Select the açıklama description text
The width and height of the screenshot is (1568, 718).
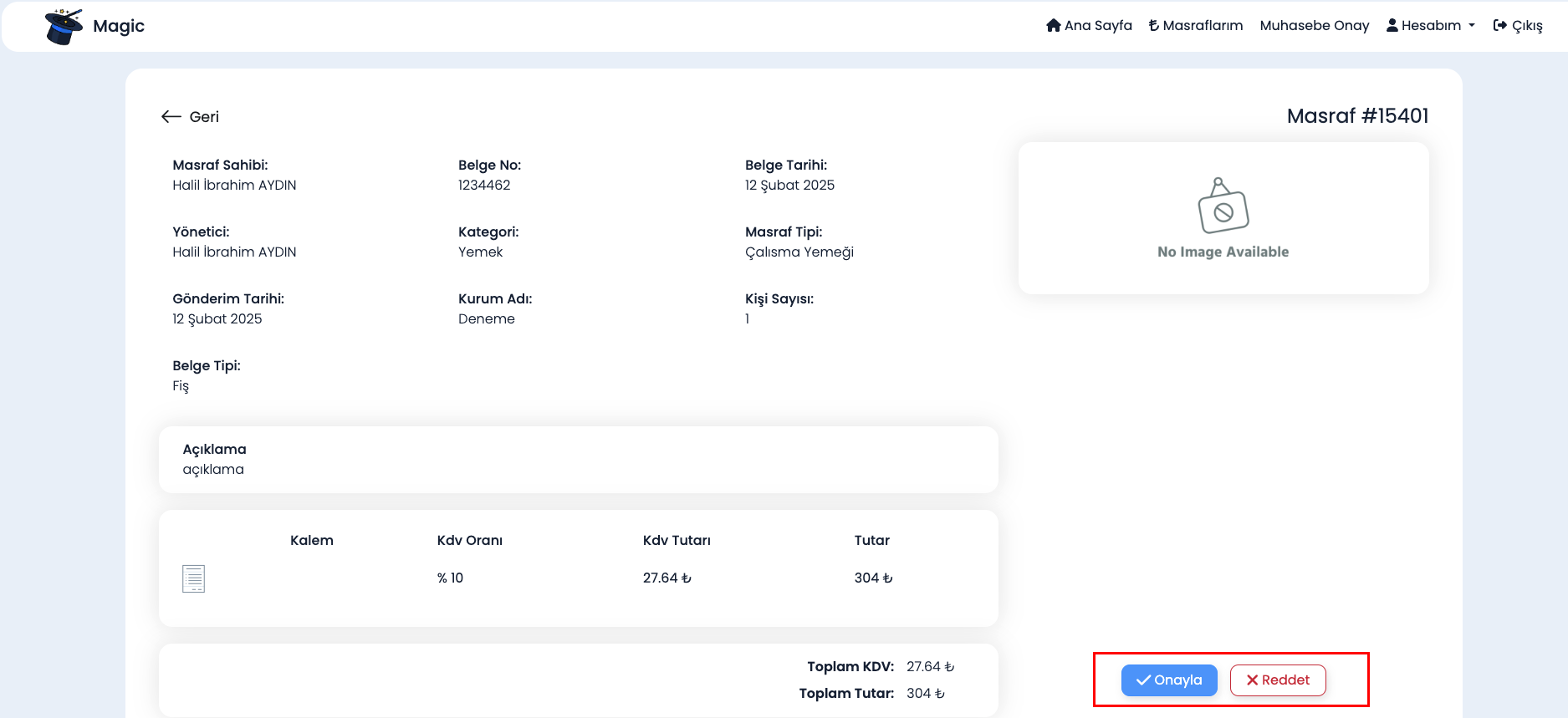pyautogui.click(x=213, y=470)
